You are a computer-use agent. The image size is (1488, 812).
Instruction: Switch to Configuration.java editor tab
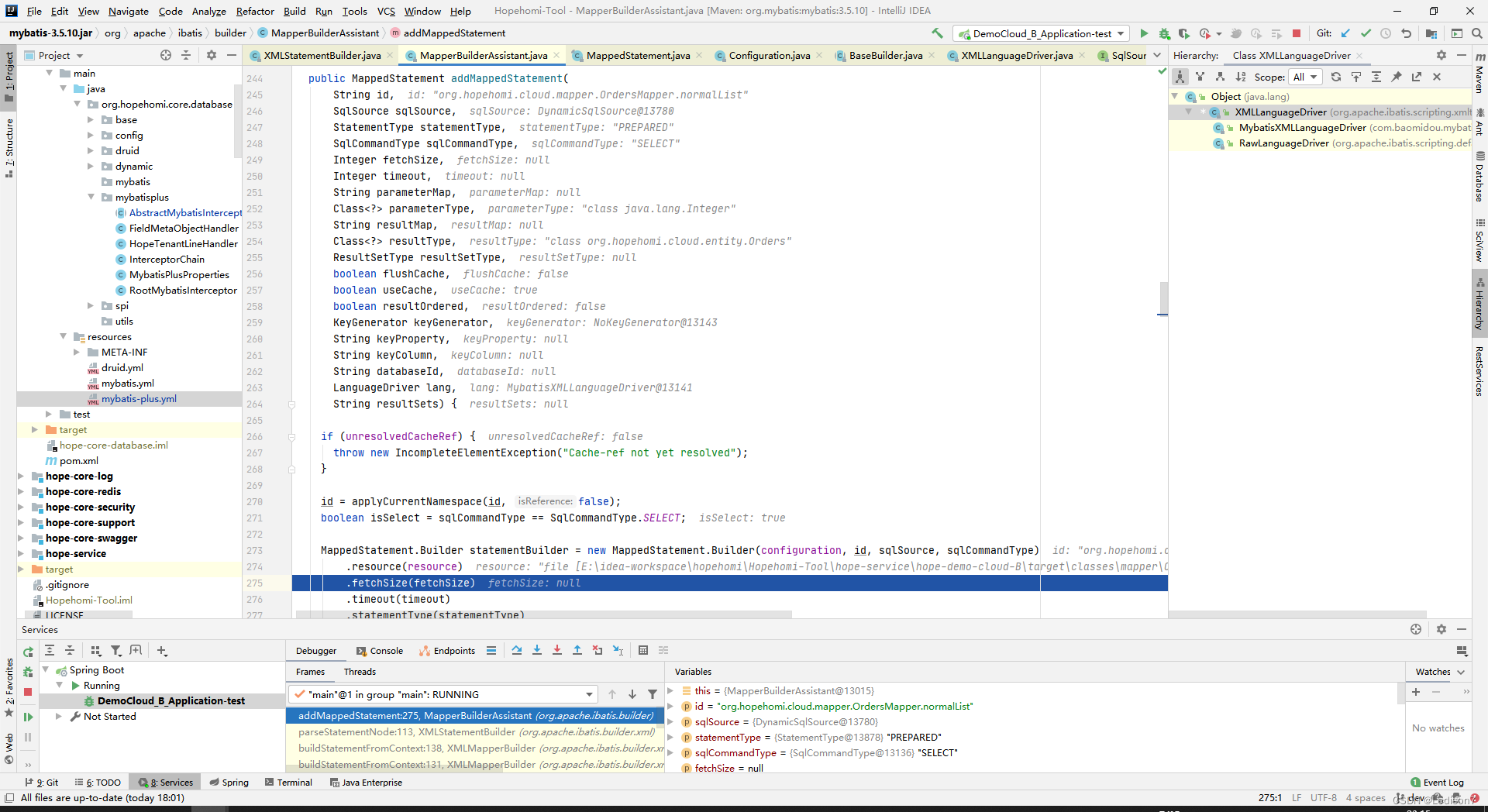tap(769, 55)
